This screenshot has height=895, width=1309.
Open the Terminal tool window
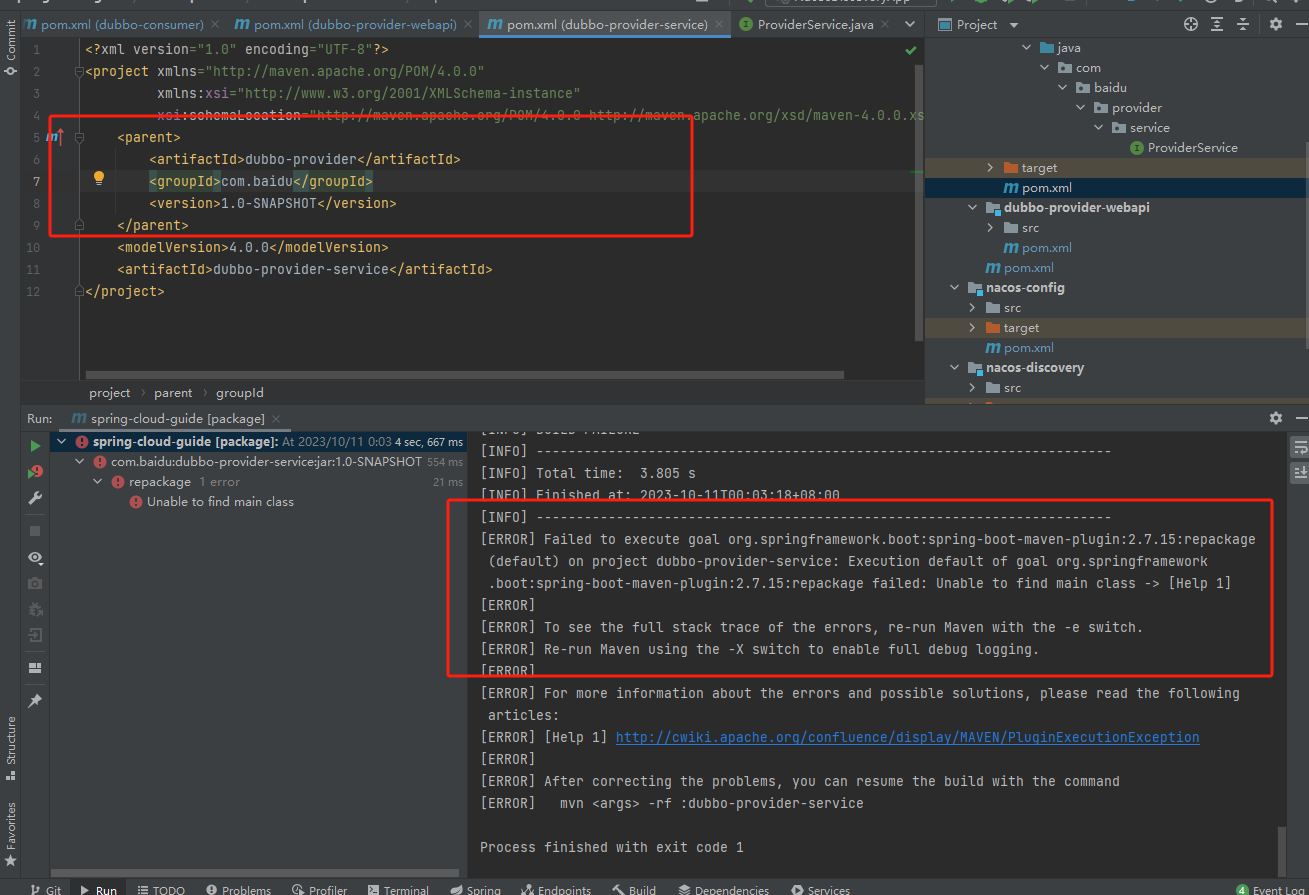(x=397, y=889)
